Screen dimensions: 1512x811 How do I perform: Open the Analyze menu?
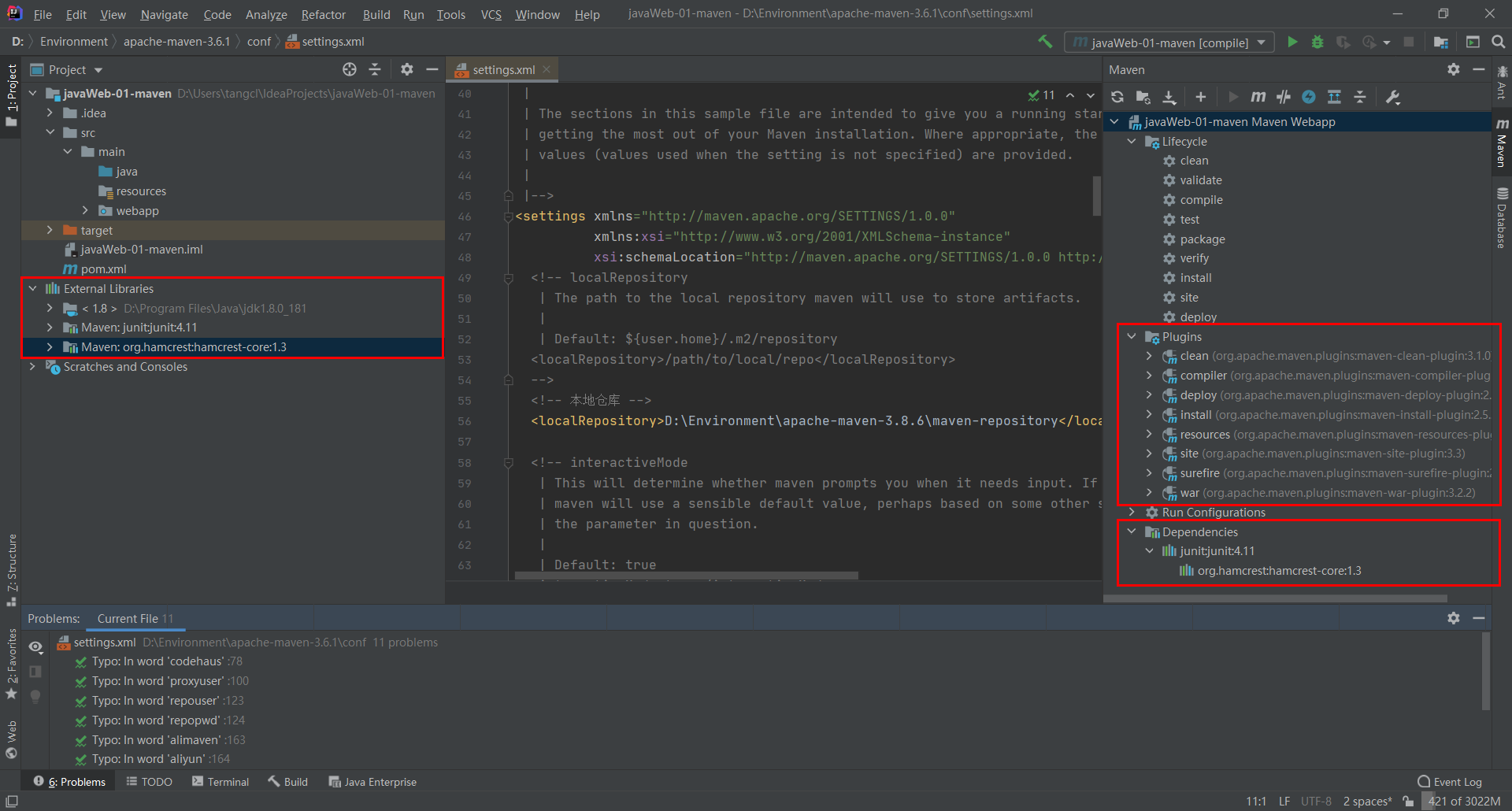click(266, 14)
